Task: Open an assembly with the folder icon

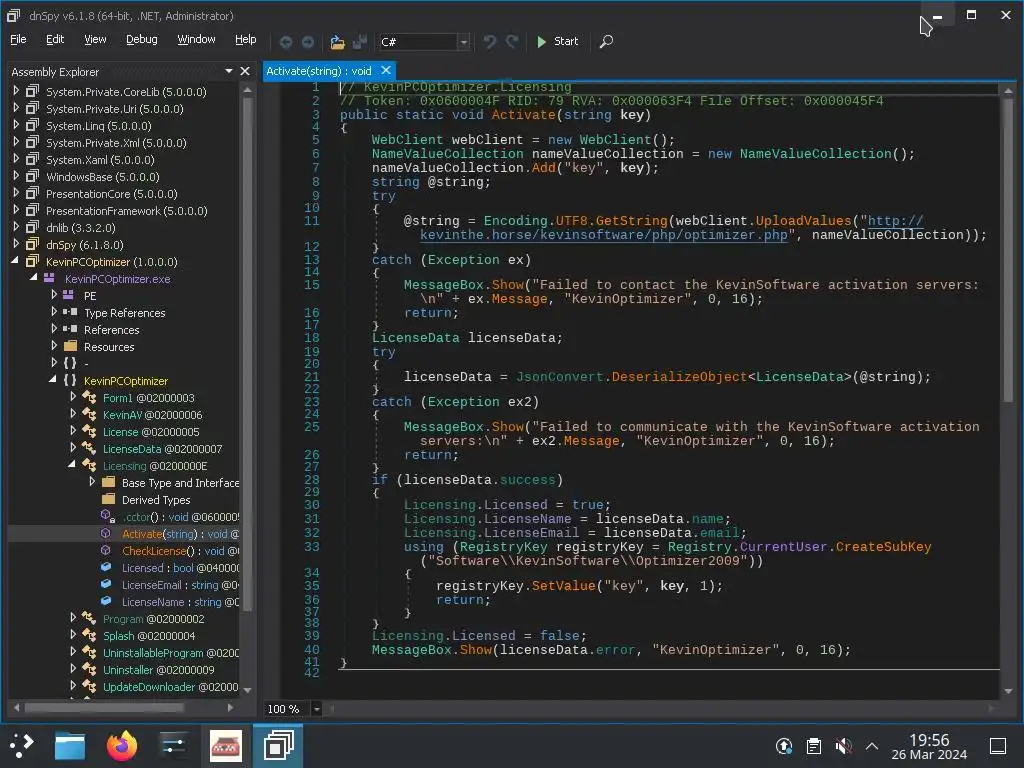Action: click(337, 42)
